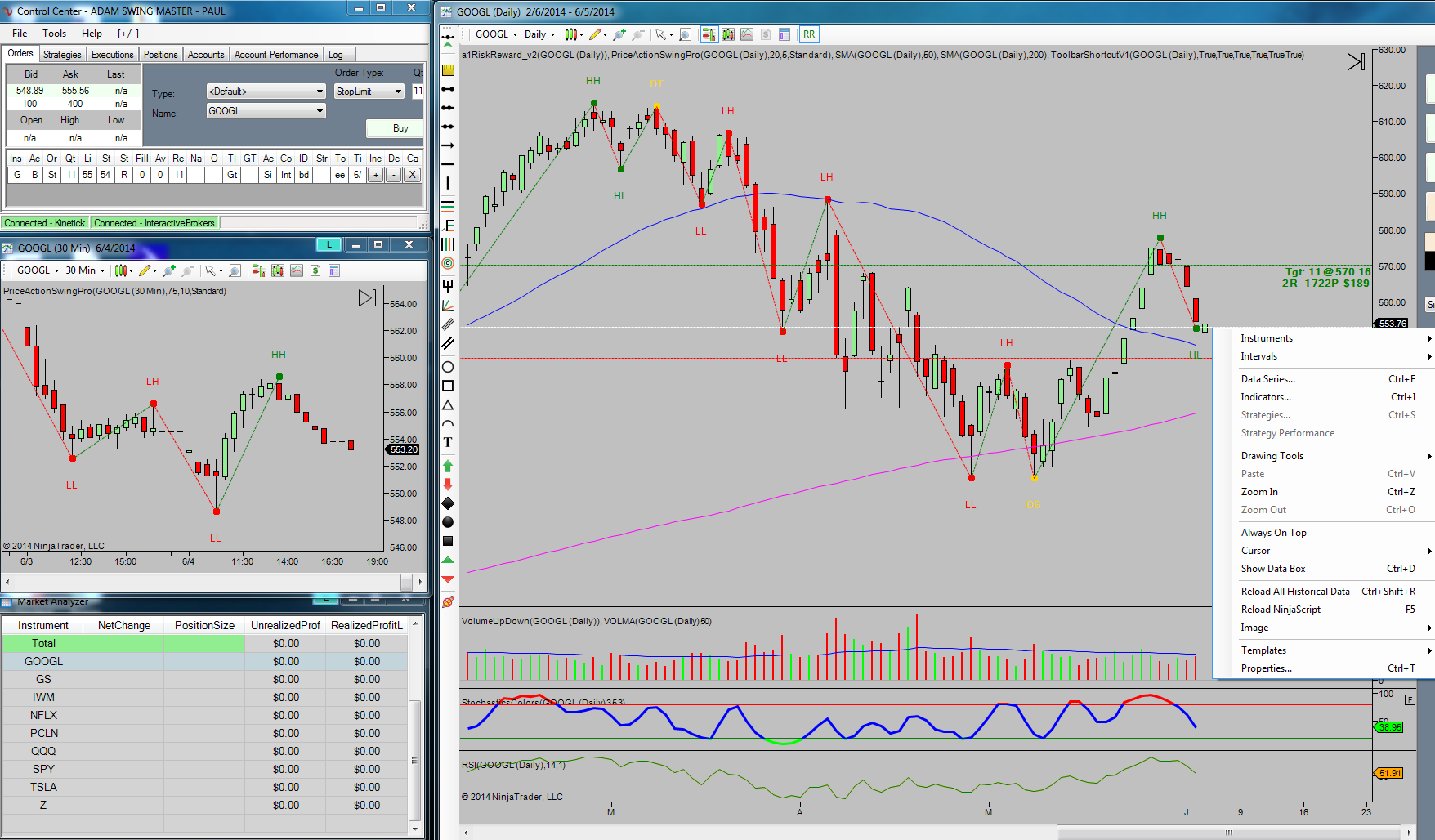Open the StopLimit order type dropdown
This screenshot has height=840, width=1435.
(369, 92)
